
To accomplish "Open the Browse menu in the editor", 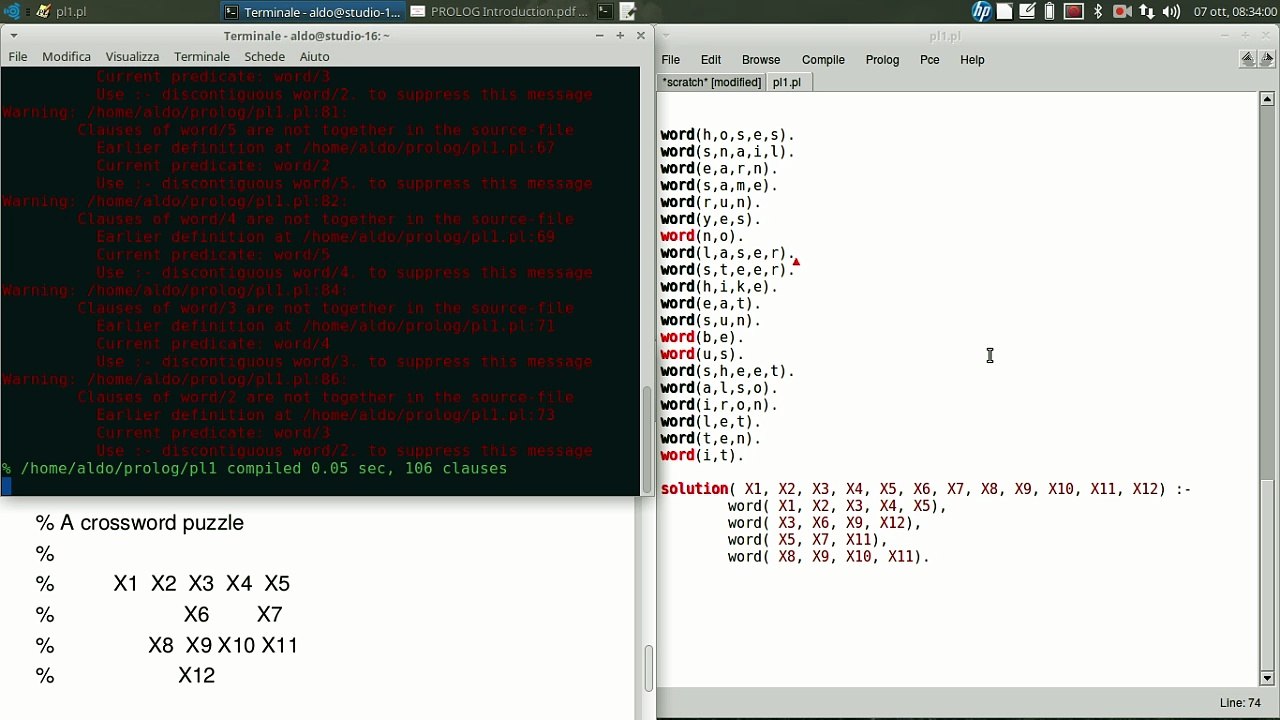I will (761, 60).
